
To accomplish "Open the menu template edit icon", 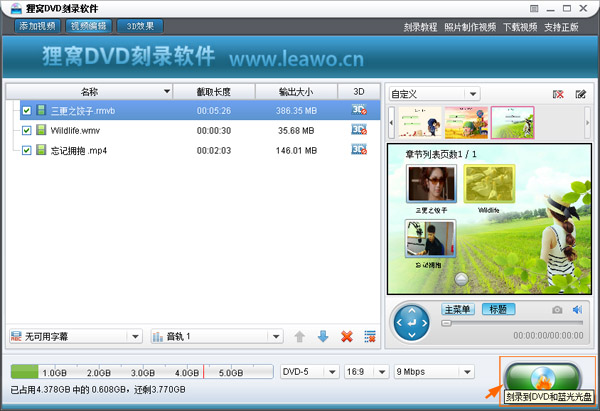I will (580, 94).
